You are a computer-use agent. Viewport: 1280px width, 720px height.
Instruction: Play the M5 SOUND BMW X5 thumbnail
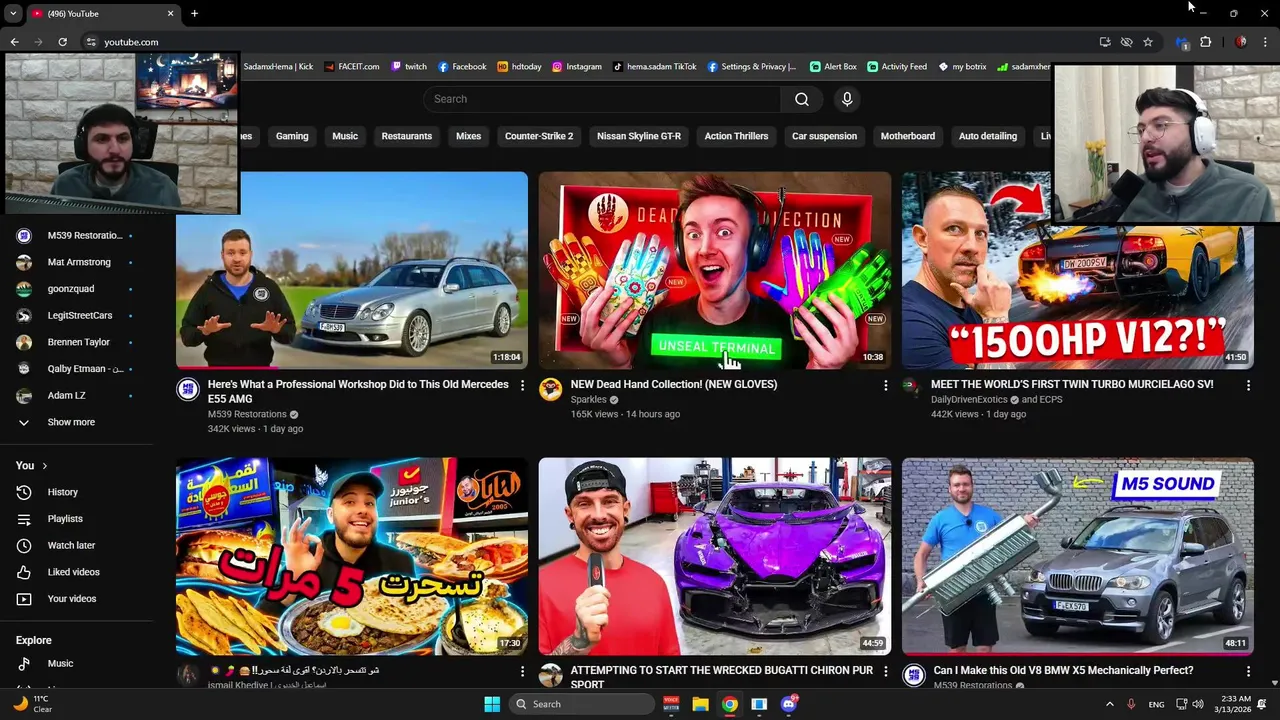pos(1078,556)
